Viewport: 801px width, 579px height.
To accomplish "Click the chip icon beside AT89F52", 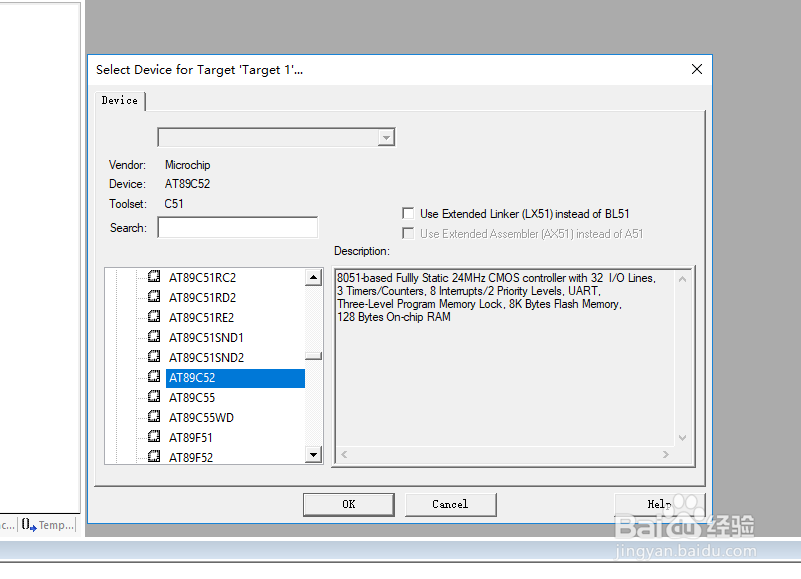I will pos(154,456).
